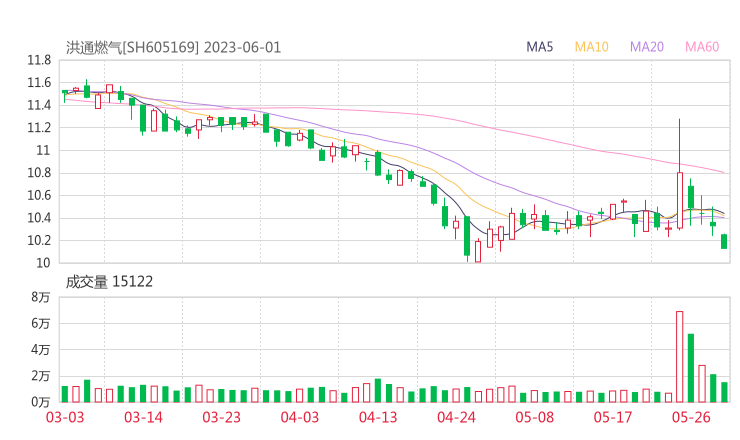Click the 03-14 date axis label
This screenshot has height=440, width=740.
click(143, 417)
